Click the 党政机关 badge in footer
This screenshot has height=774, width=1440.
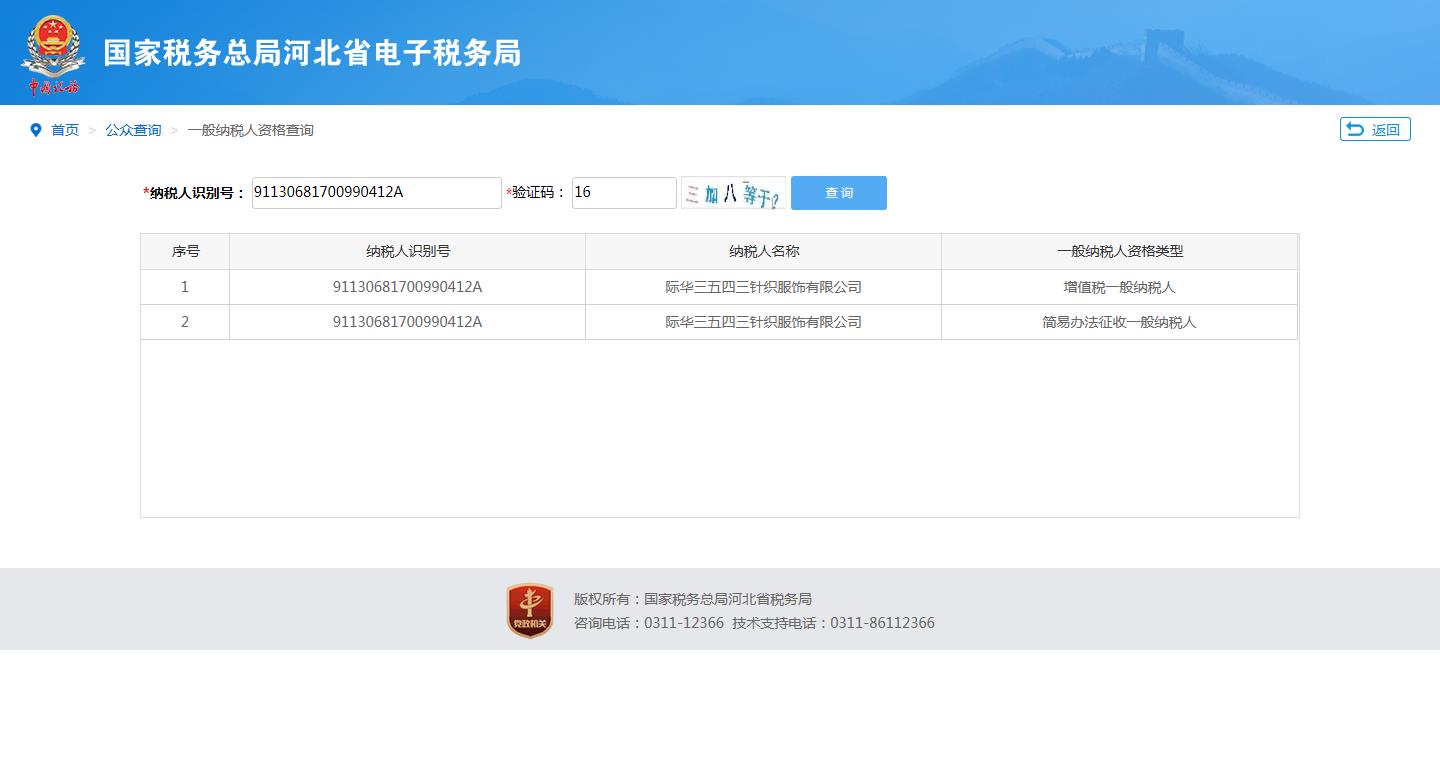click(529, 611)
